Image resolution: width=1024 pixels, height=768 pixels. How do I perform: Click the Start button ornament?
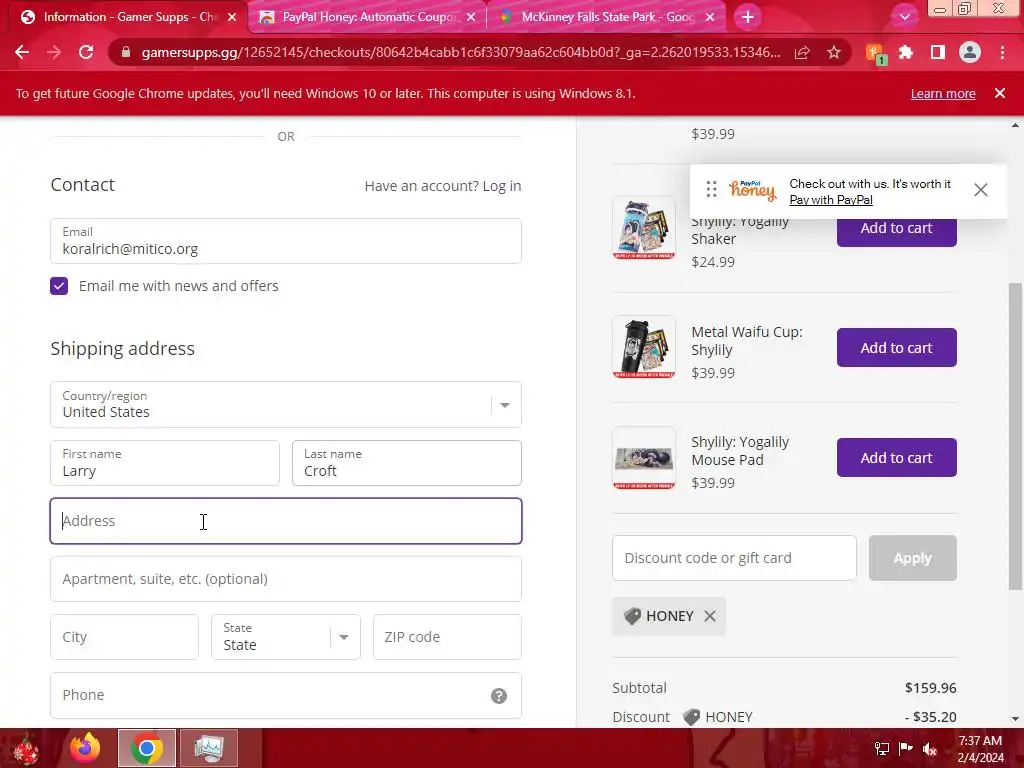coord(25,749)
